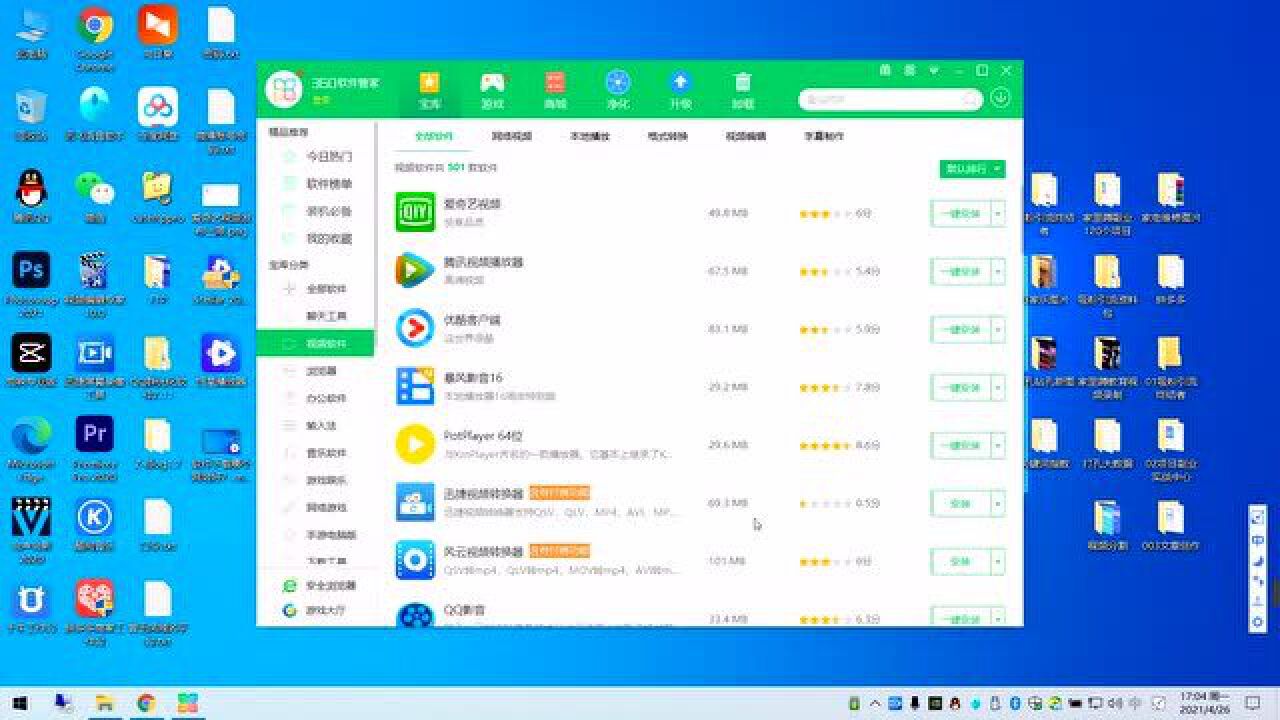The height and width of the screenshot is (720, 1280).
Task: Select 装机必备 in the sidebar
Action: [x=316, y=212]
